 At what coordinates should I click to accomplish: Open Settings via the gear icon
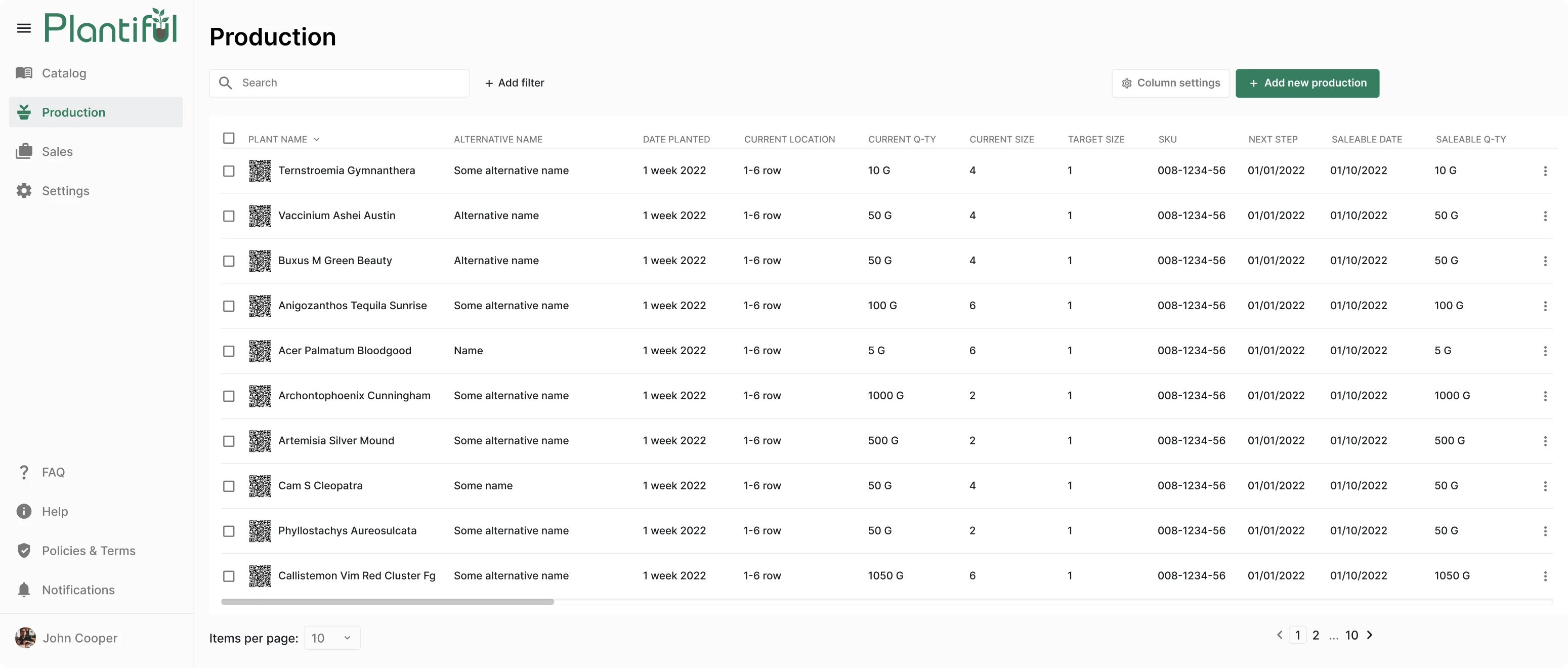(24, 191)
